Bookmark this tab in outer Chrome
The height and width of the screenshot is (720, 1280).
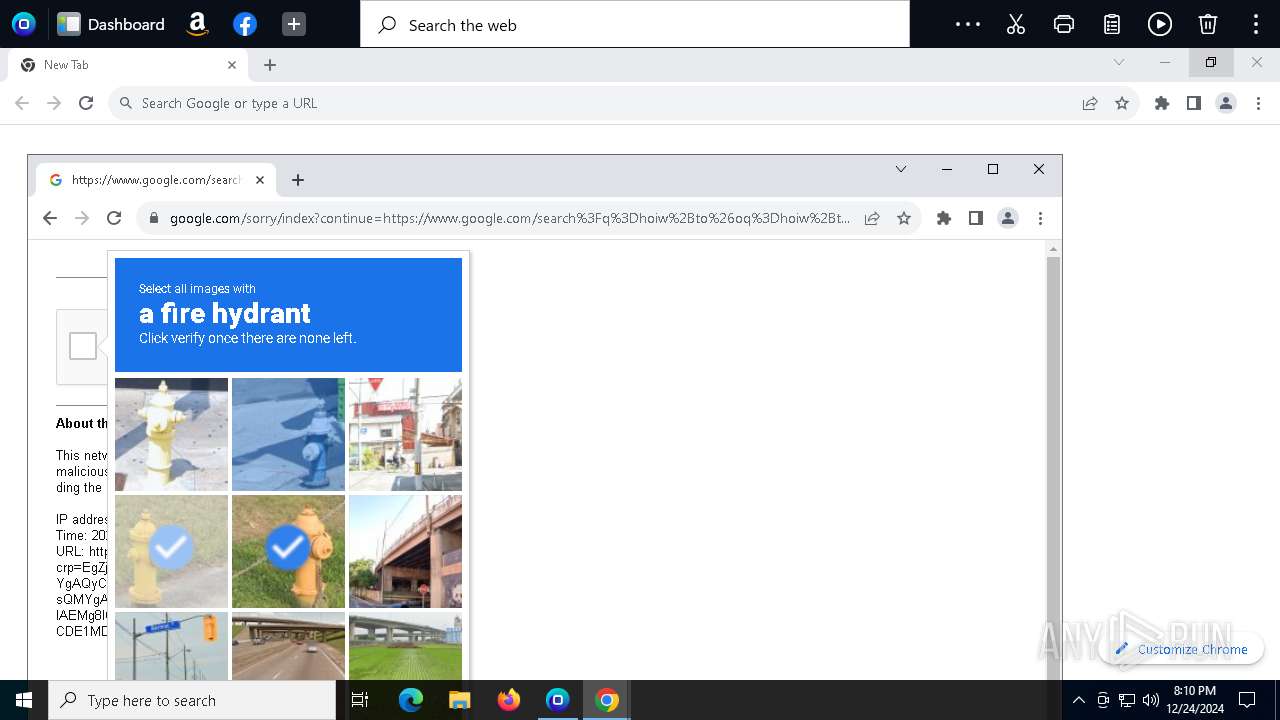pos(1122,103)
